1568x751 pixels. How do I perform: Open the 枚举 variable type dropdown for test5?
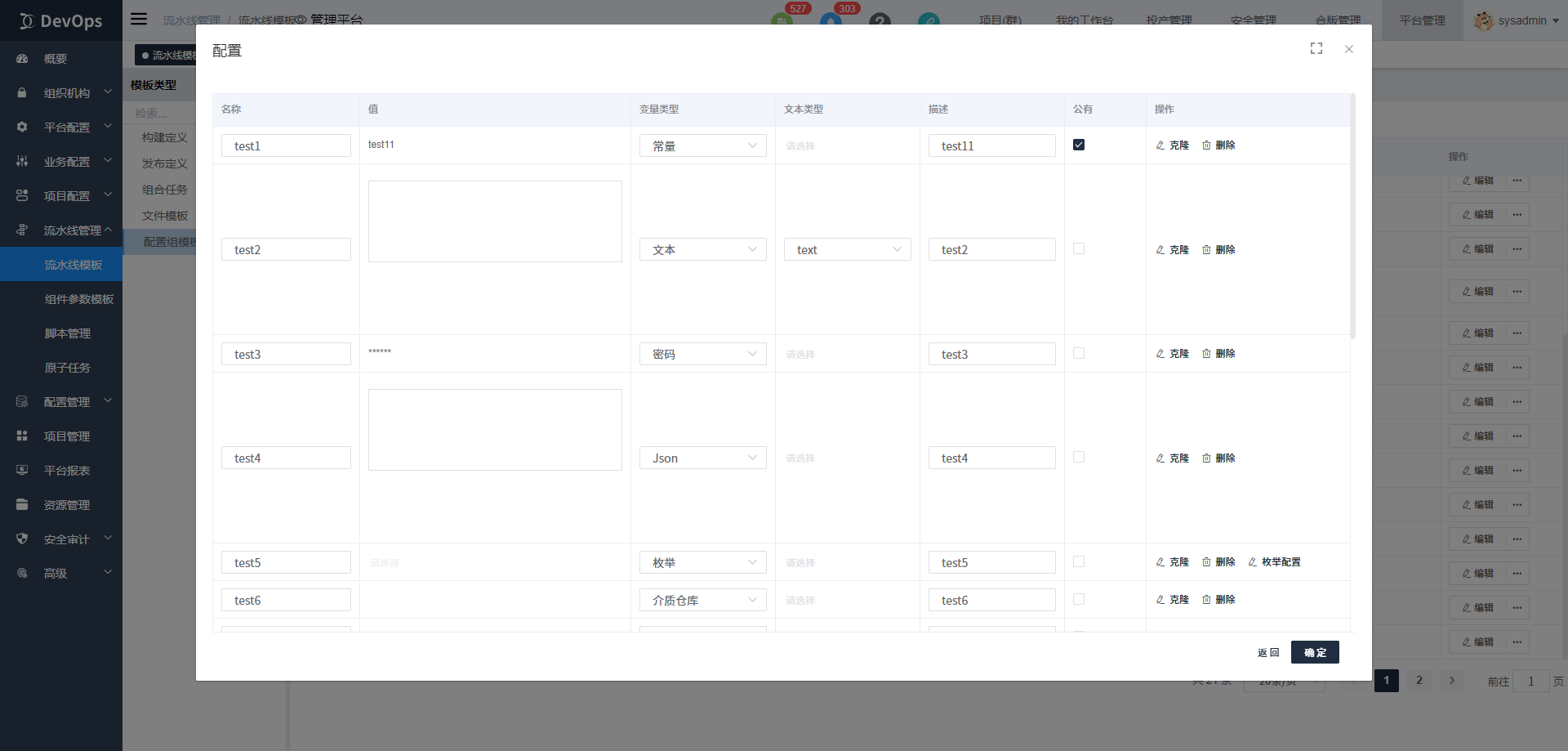702,562
